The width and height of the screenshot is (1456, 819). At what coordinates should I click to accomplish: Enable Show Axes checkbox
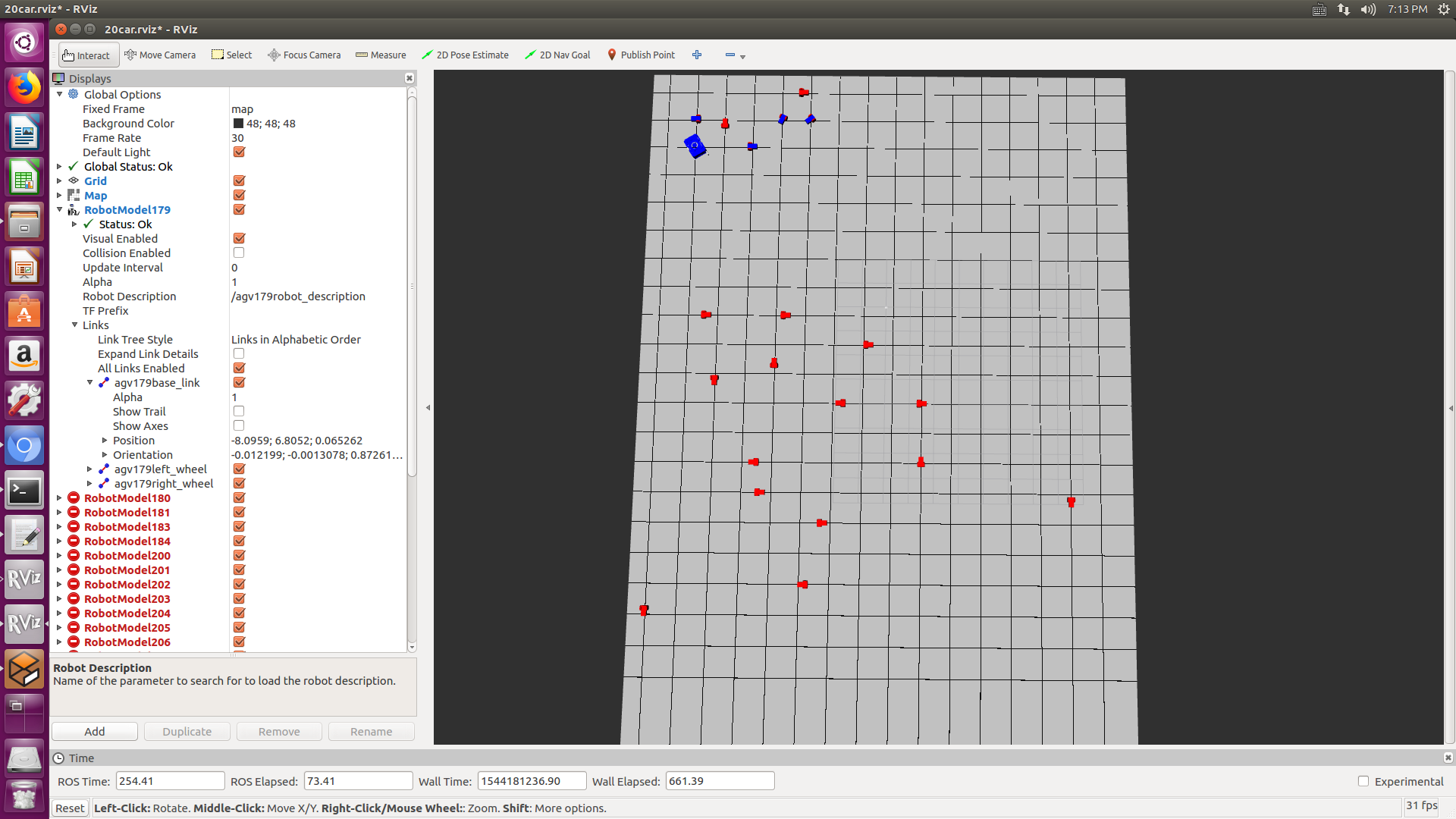point(239,425)
